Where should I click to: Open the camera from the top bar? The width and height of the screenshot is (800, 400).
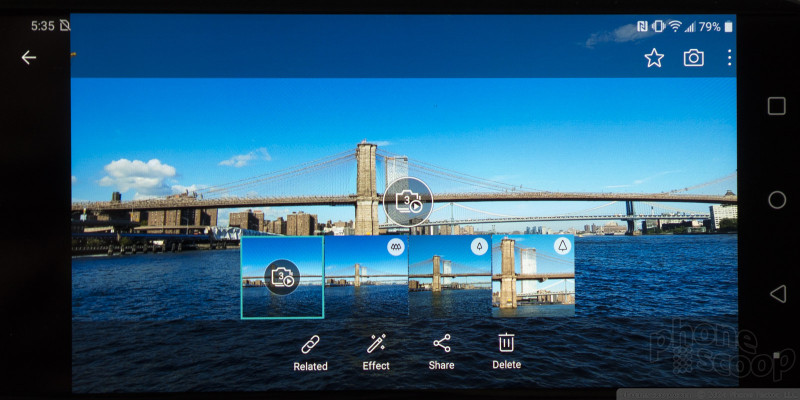point(693,58)
